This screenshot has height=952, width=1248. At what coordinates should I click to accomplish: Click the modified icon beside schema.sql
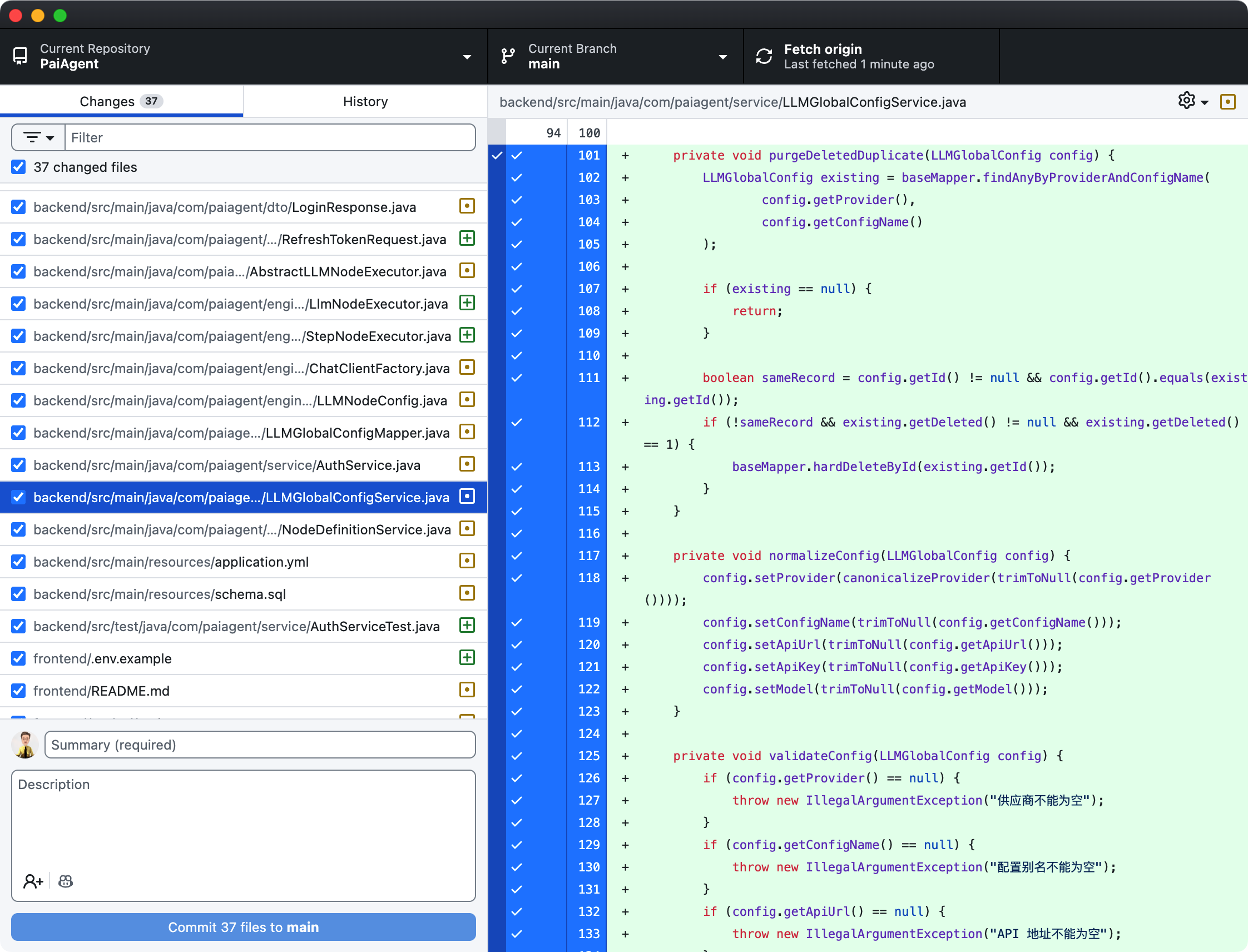tap(467, 593)
